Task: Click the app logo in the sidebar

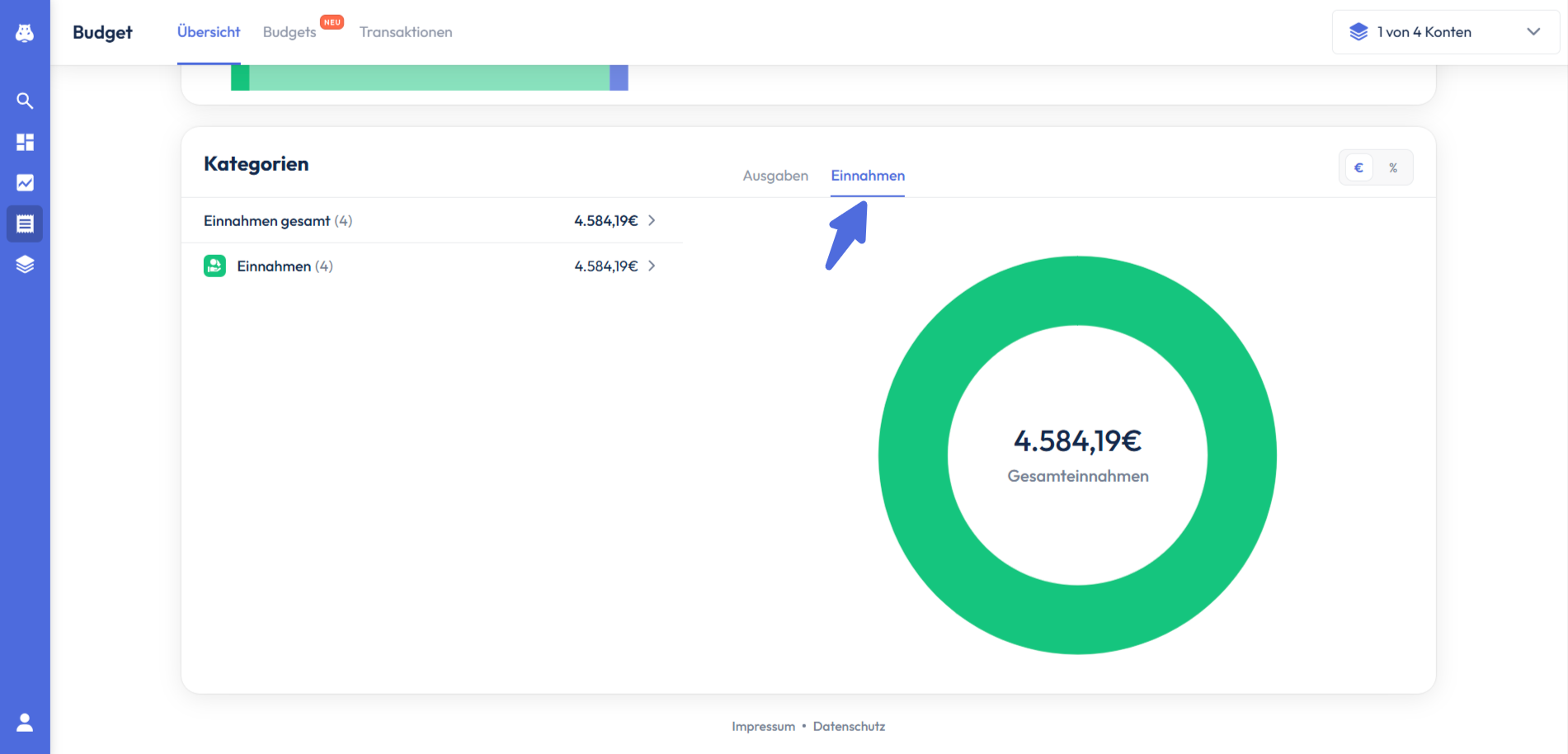Action: (25, 33)
